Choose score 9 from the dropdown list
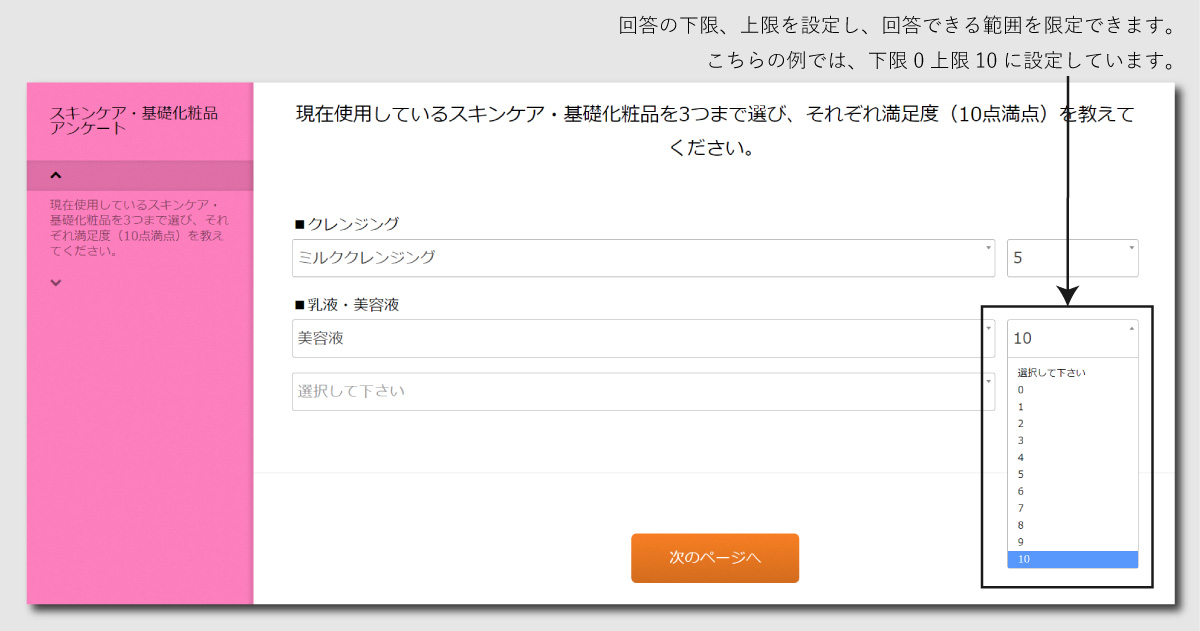 coord(1072,542)
